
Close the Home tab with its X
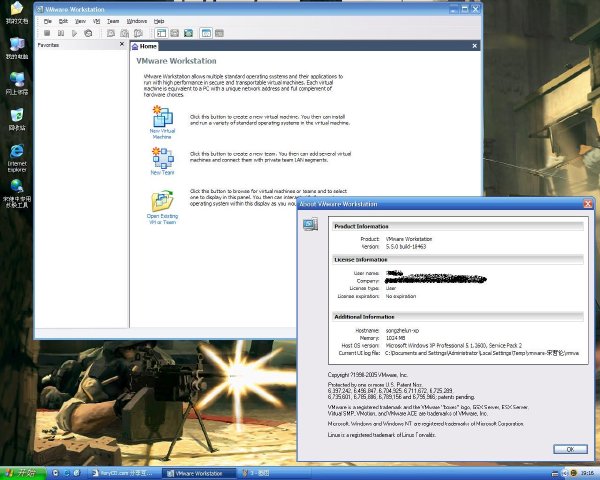click(474, 46)
